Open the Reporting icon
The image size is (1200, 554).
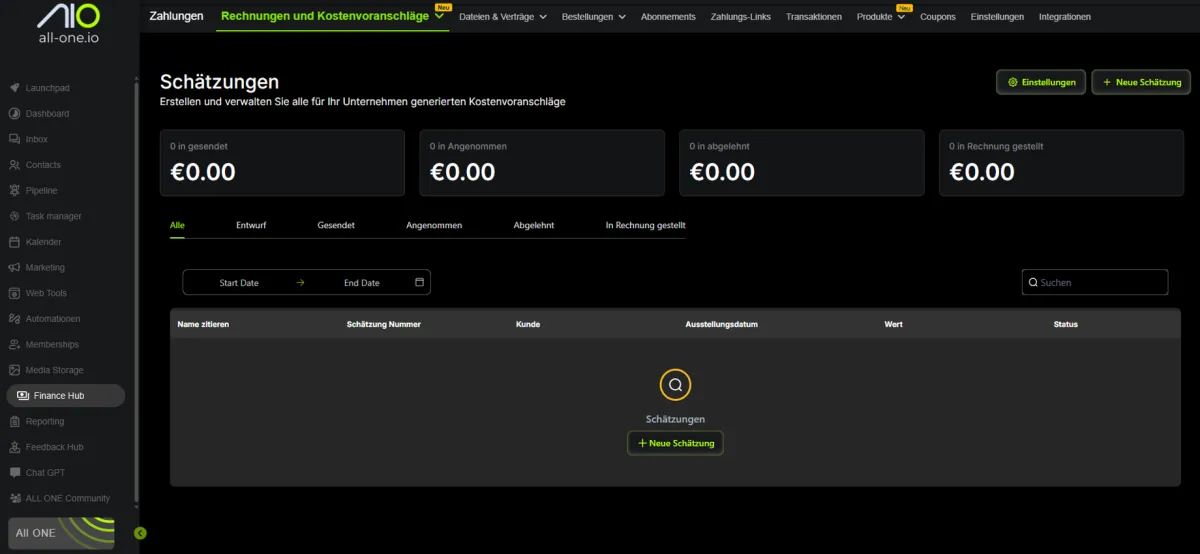click(15, 422)
